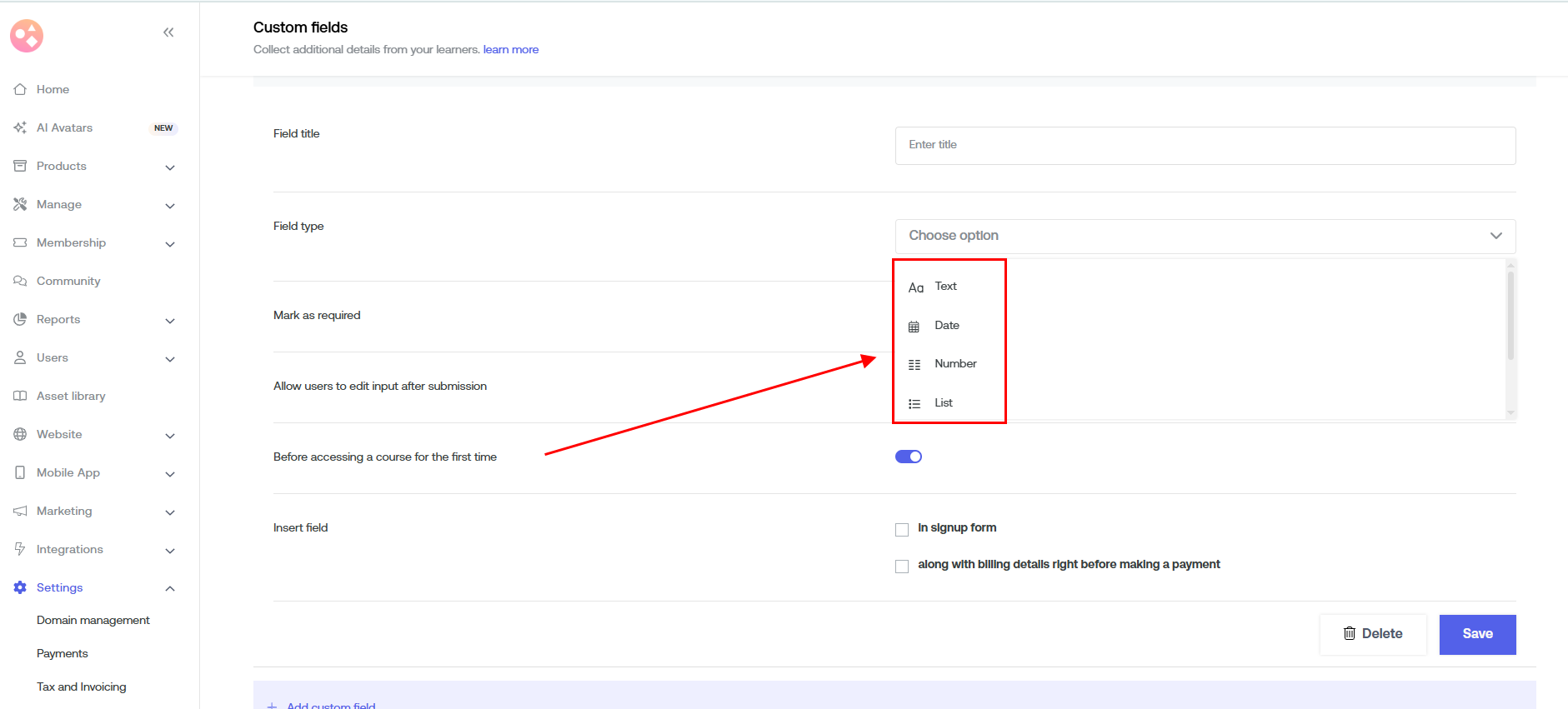Click the 'Enter title' input field
1568x709 pixels.
1205,145
